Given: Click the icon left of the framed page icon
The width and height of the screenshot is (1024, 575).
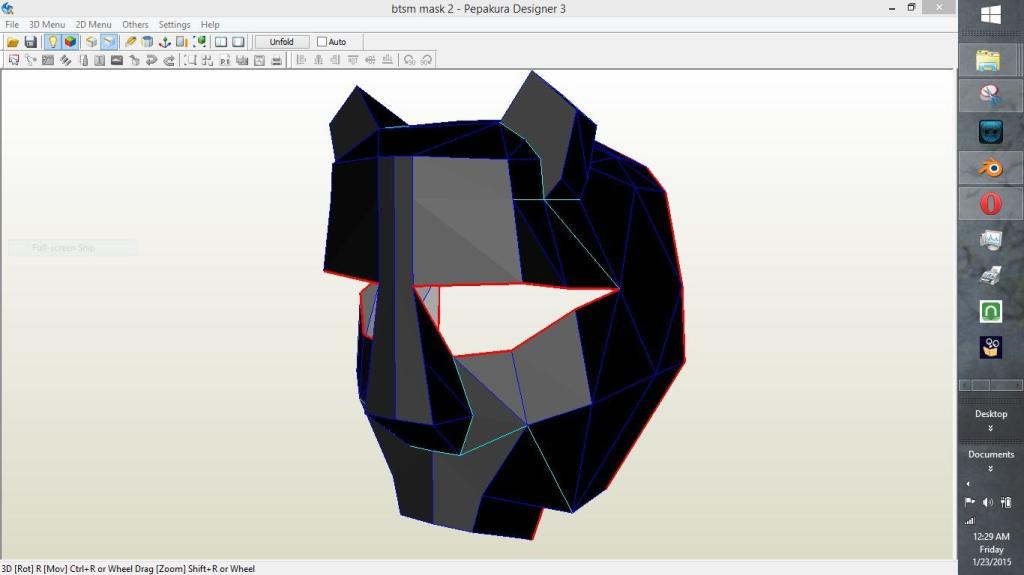Looking at the screenshot, I should 242,60.
